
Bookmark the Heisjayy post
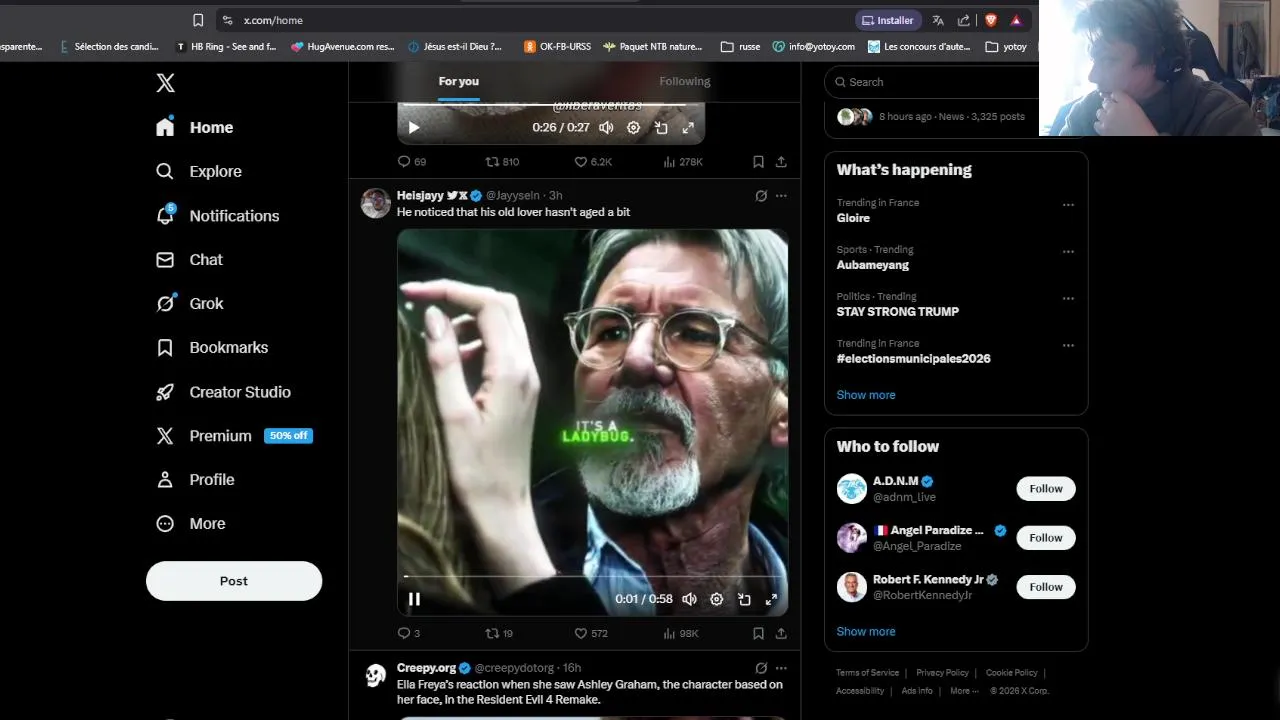tap(758, 633)
